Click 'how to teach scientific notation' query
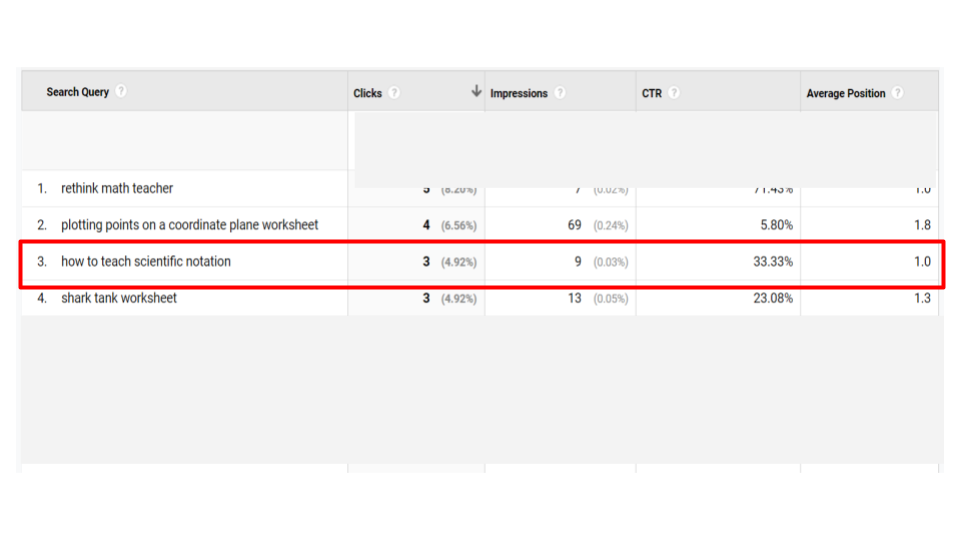 point(146,262)
